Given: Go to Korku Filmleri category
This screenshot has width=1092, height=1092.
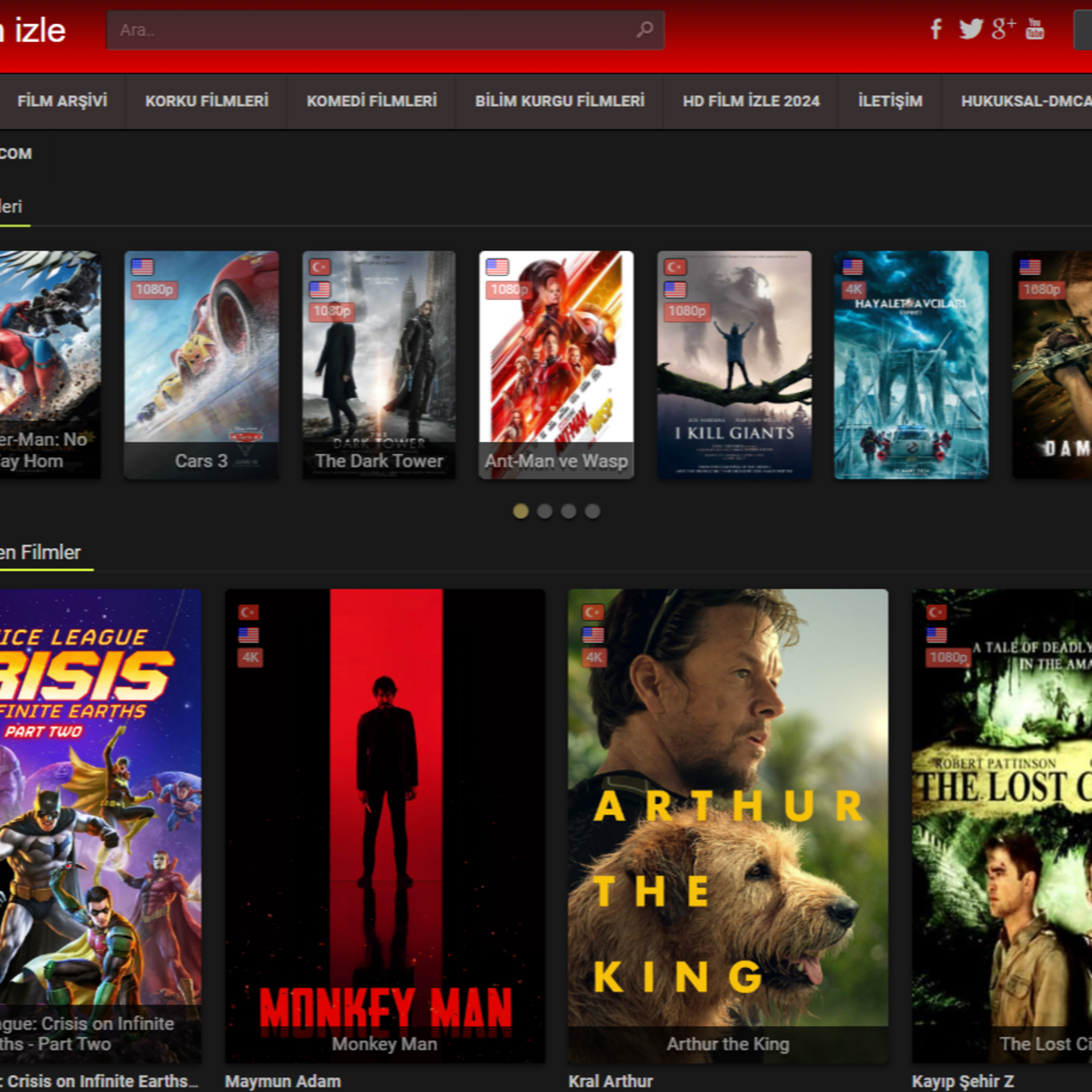Looking at the screenshot, I should click(x=207, y=101).
